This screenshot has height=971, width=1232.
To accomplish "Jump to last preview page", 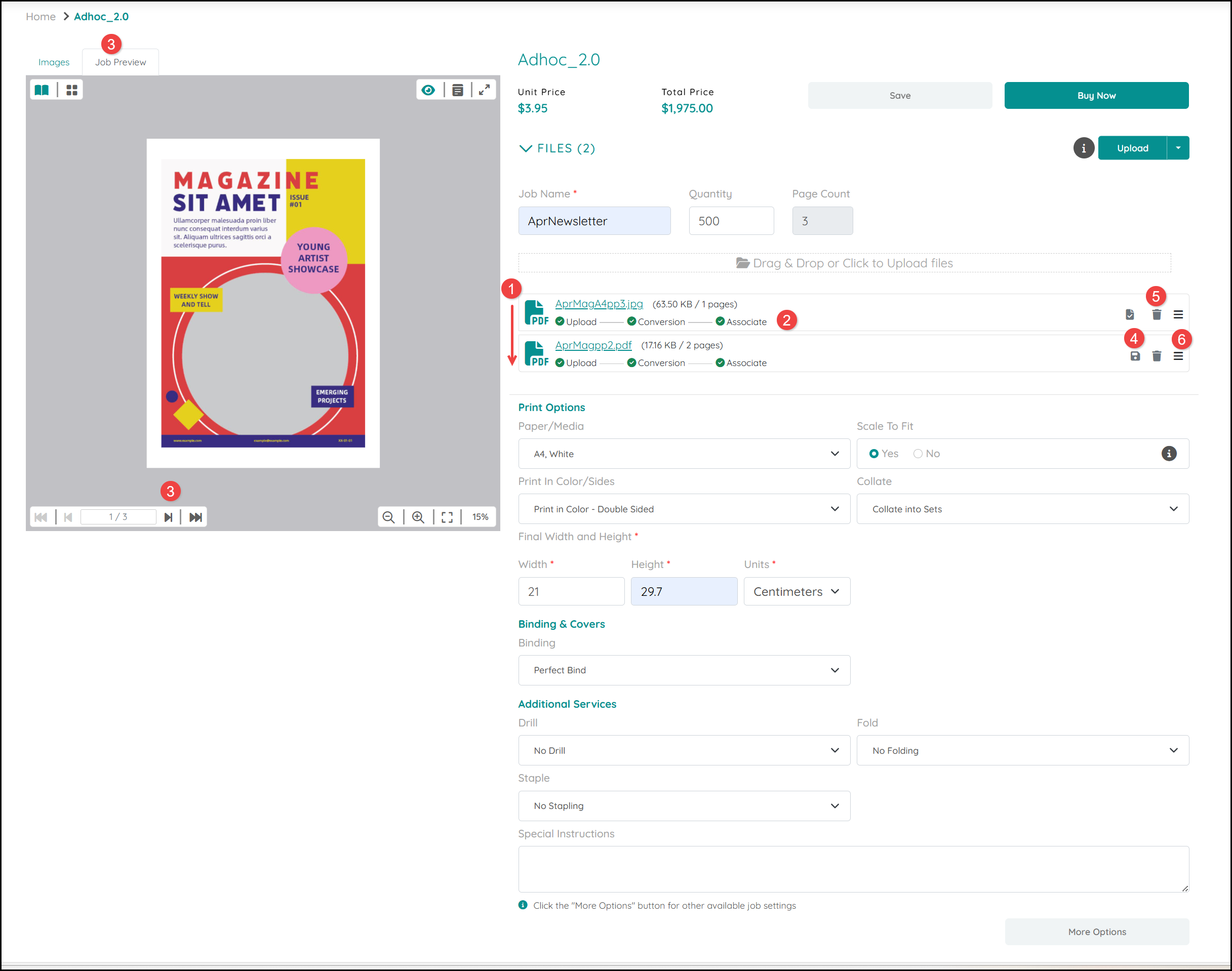I will (x=195, y=517).
